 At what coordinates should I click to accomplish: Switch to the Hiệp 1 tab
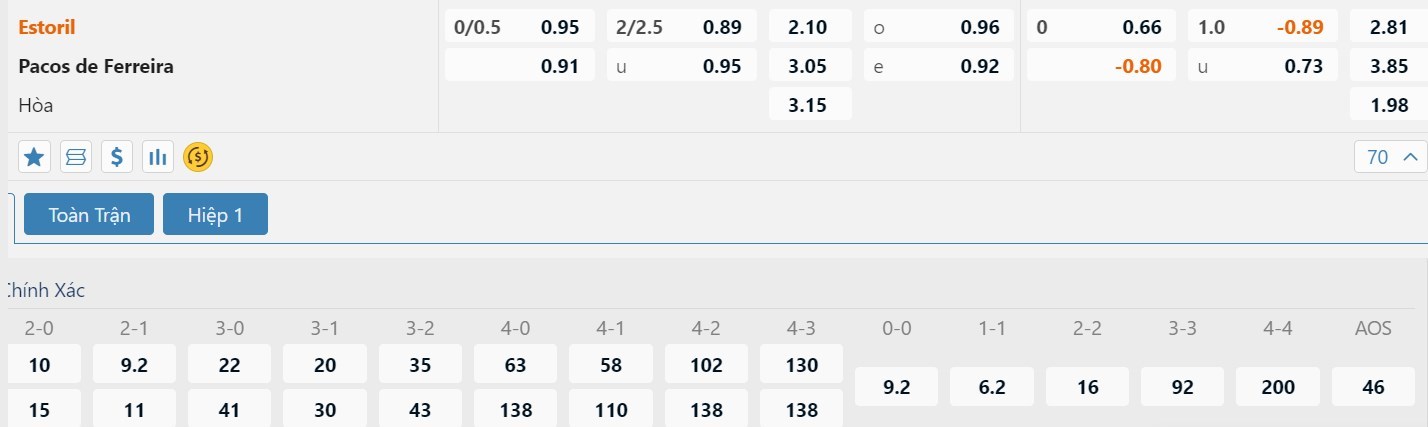pyautogui.click(x=215, y=214)
